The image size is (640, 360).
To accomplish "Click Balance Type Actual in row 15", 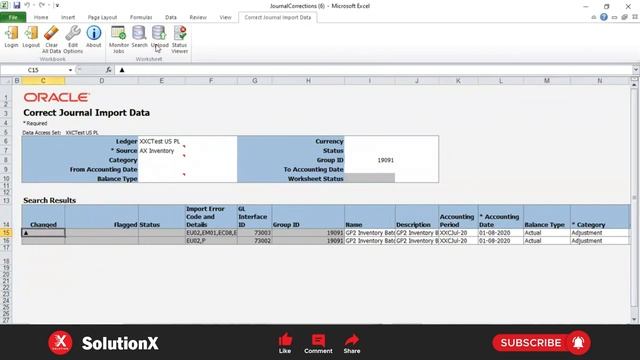I will click(x=547, y=233).
